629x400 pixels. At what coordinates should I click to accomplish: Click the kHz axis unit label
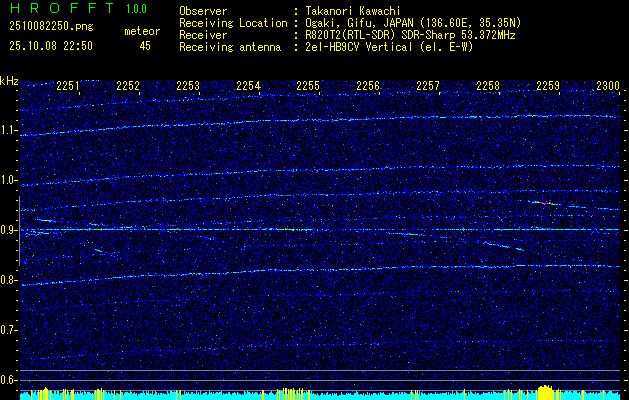click(9, 81)
